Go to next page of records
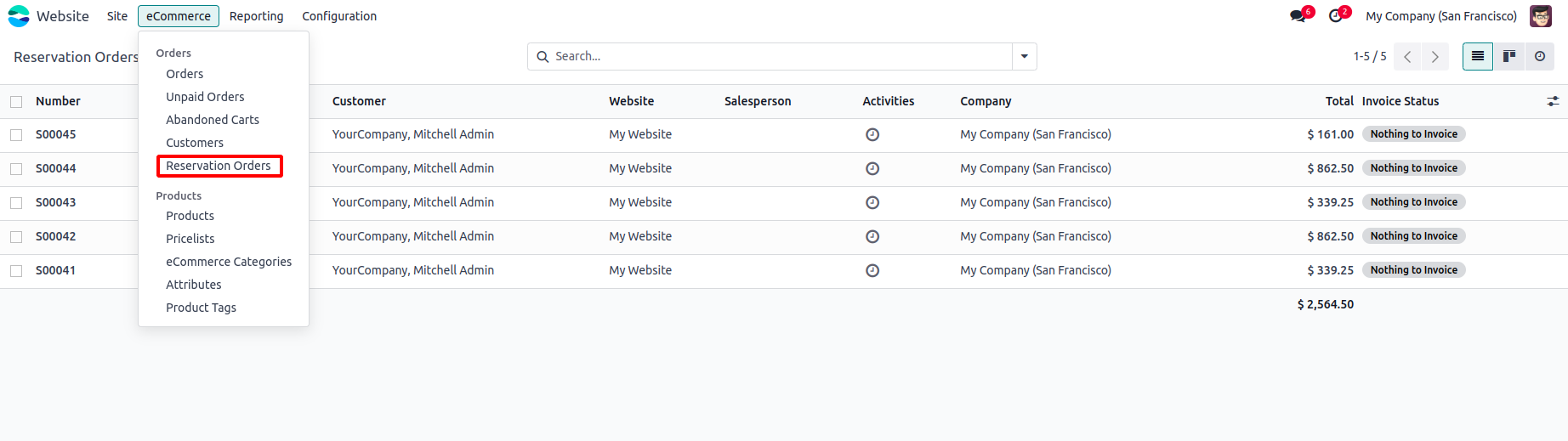The image size is (1568, 441). click(x=1435, y=57)
